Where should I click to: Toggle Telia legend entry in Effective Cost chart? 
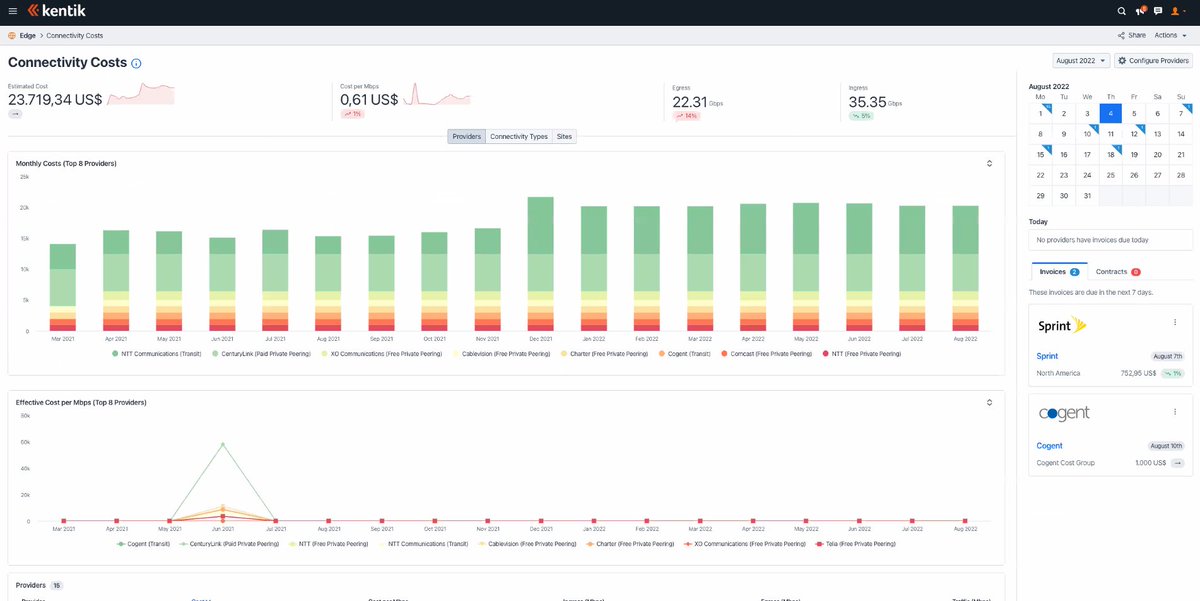[x=855, y=544]
